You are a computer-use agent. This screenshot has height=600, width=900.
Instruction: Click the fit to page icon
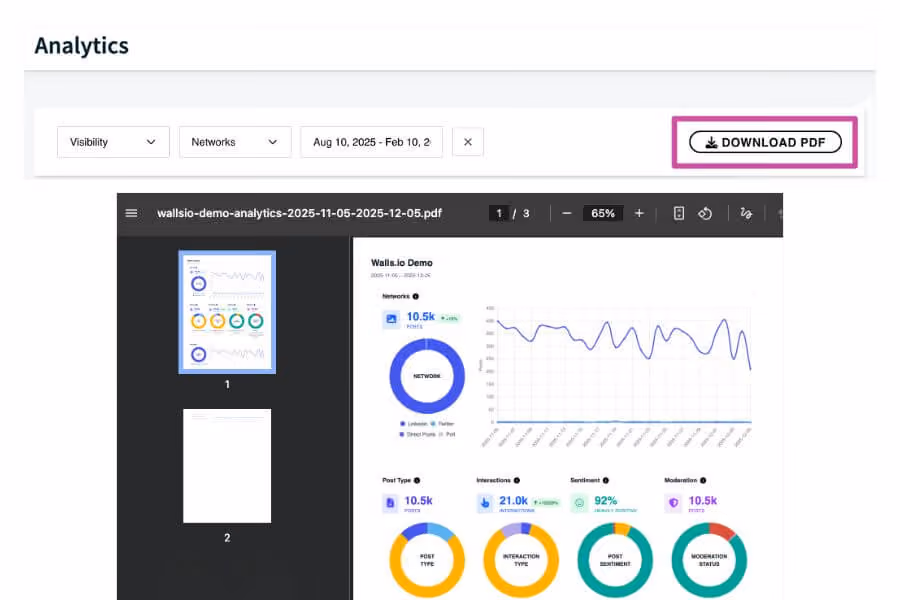coord(678,214)
